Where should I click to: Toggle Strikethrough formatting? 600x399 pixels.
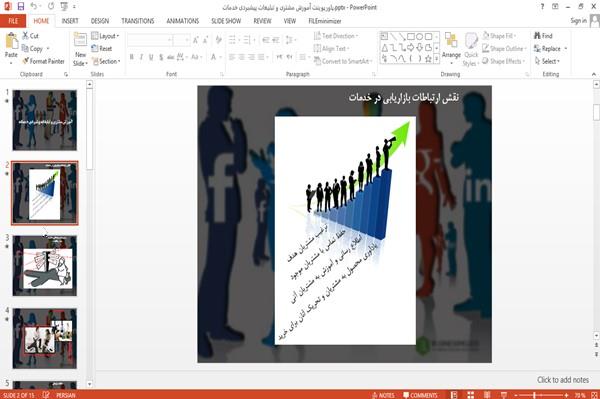pyautogui.click(x=171, y=57)
